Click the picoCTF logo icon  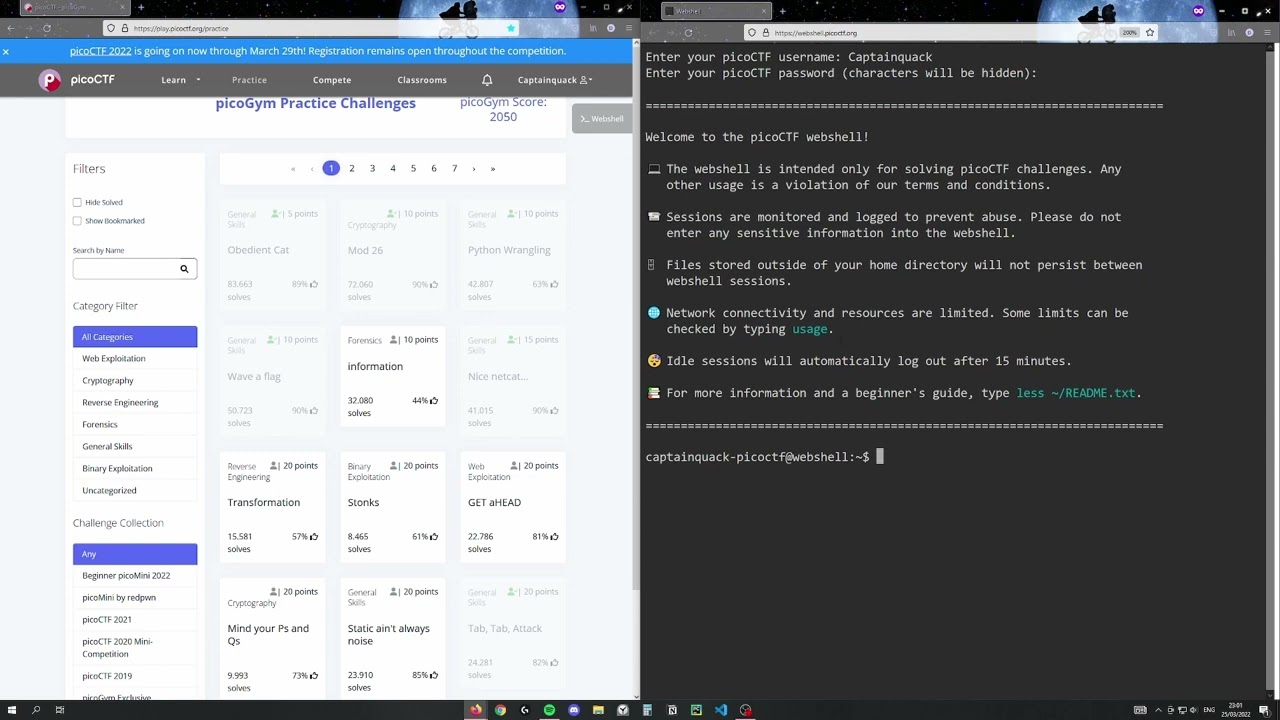coord(49,80)
